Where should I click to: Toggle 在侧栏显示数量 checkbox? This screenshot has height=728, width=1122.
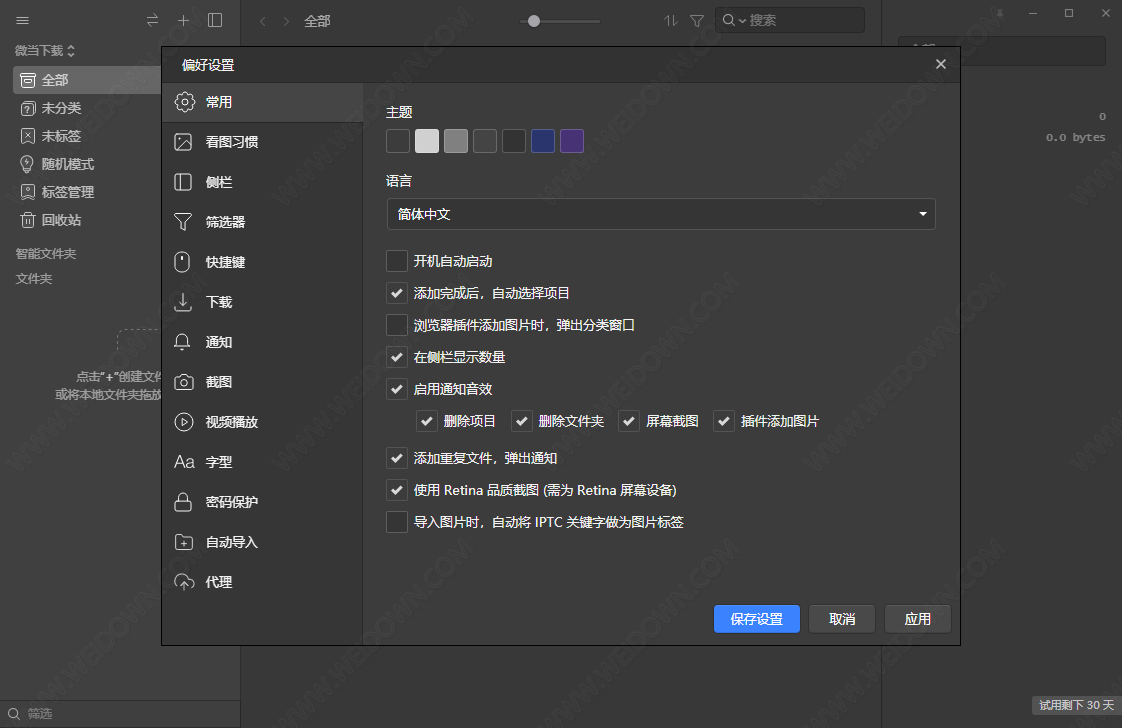[x=396, y=357]
